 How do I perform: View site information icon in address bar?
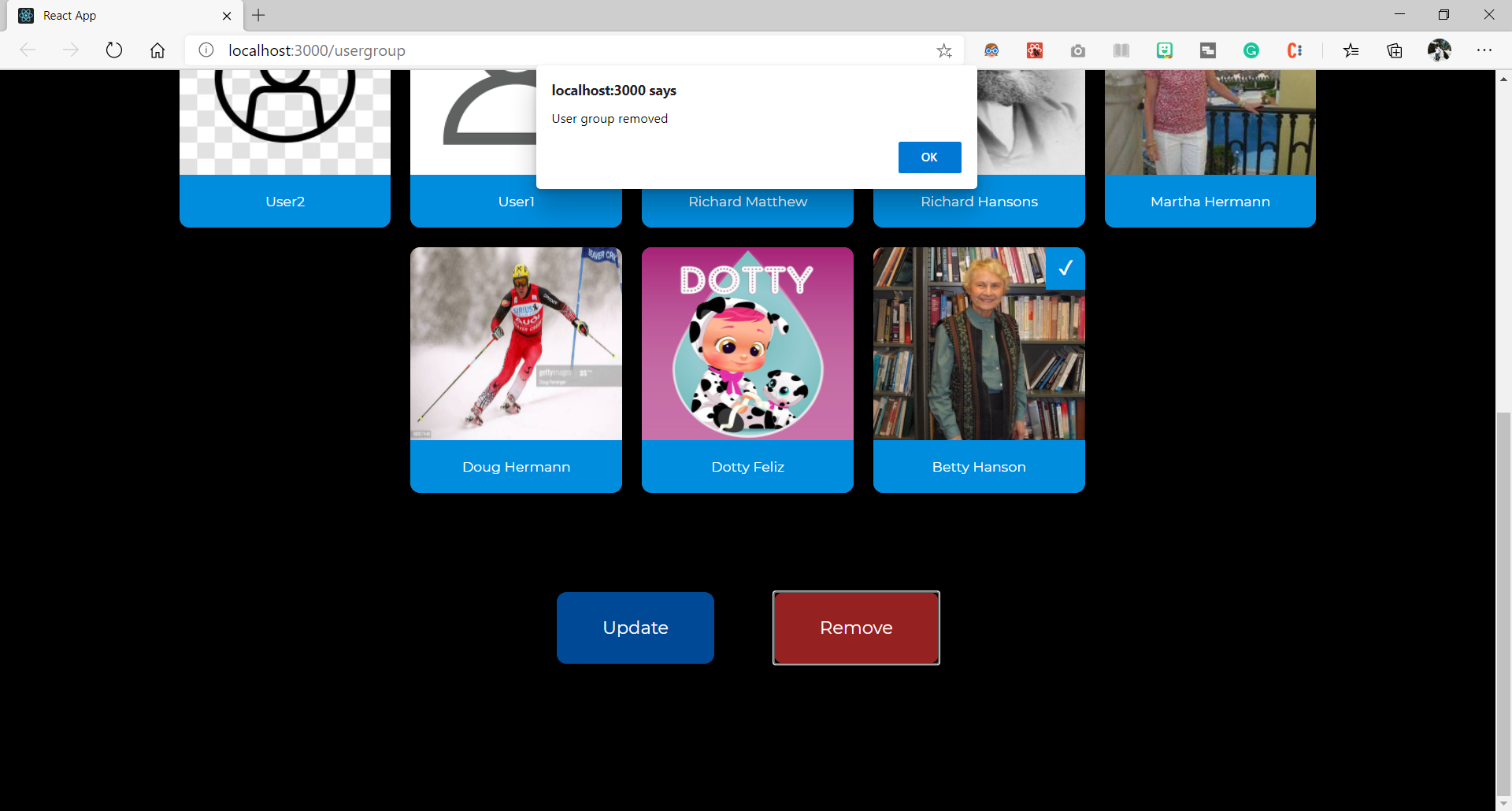pos(206,50)
